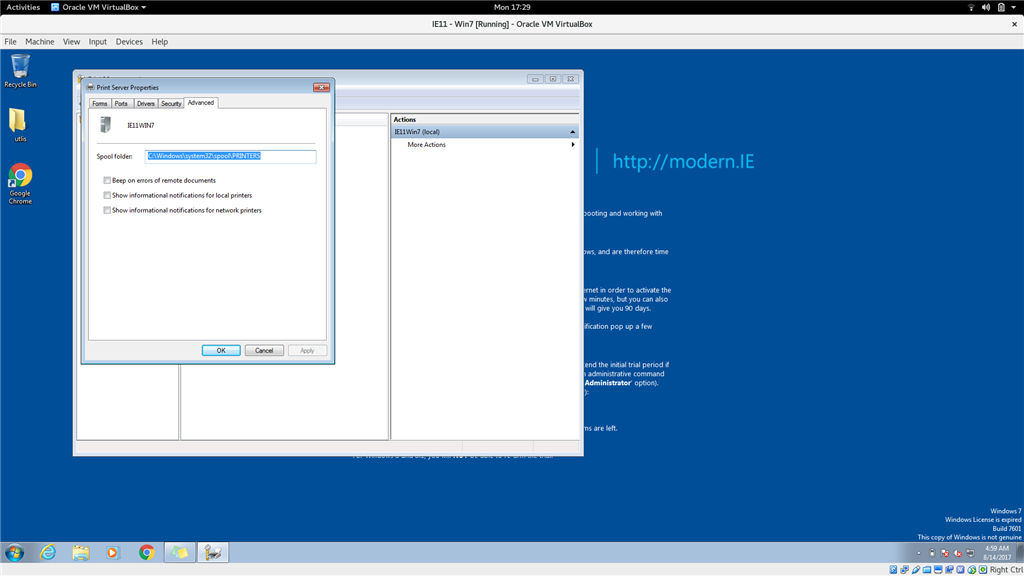Click the GNOME Wi-Fi indicator icon
Screen dimensions: 1024x576
point(971,7)
